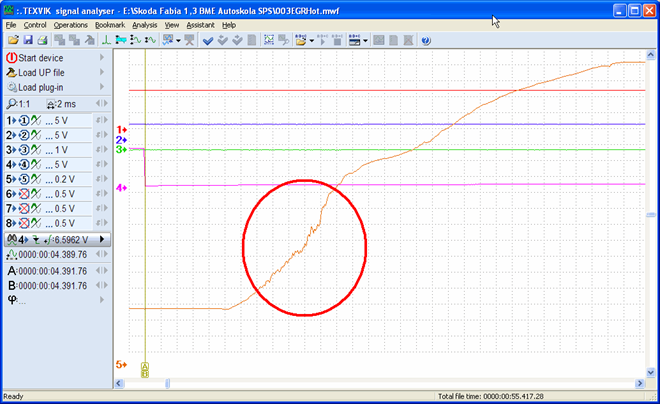Enable disabled channel 7
This screenshot has height=404, width=660.
[x=24, y=209]
